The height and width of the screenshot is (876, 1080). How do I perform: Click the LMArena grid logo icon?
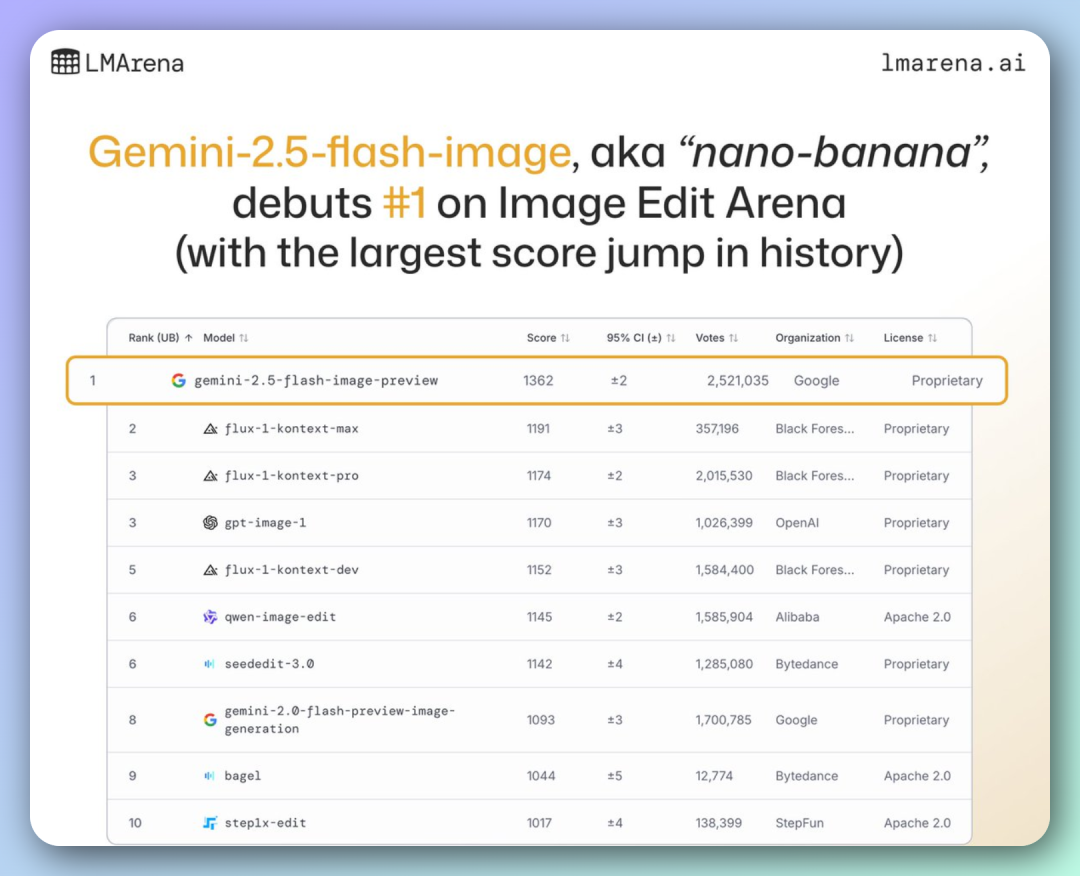[65, 62]
